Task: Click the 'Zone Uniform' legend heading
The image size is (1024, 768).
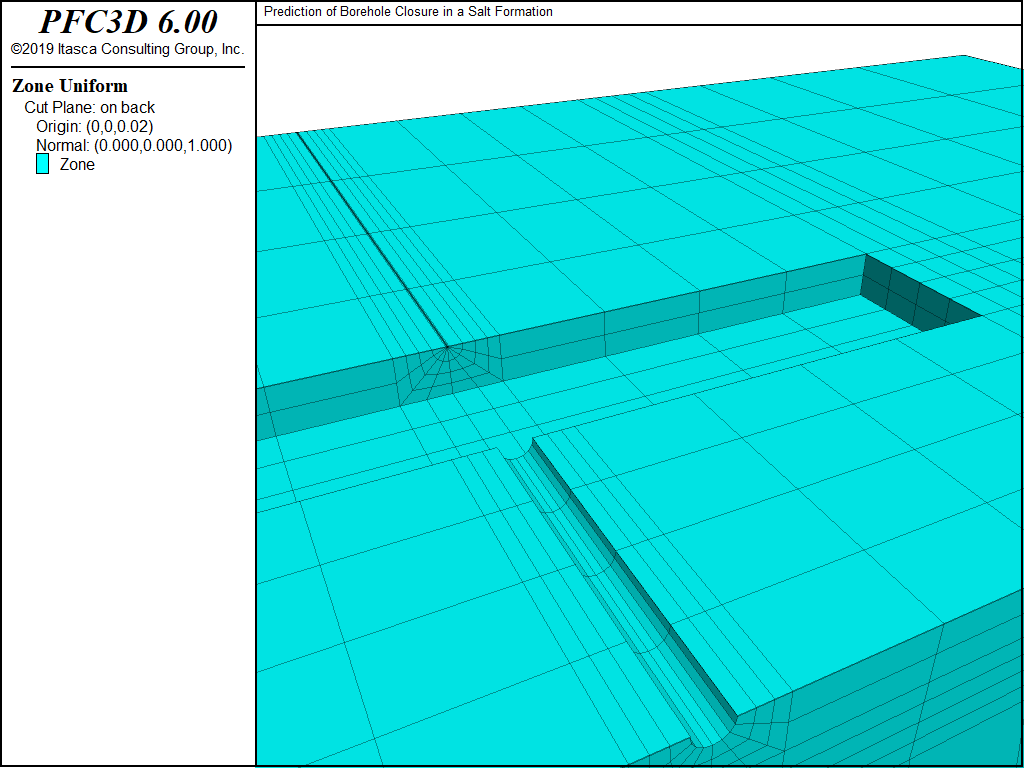Action: coord(70,86)
